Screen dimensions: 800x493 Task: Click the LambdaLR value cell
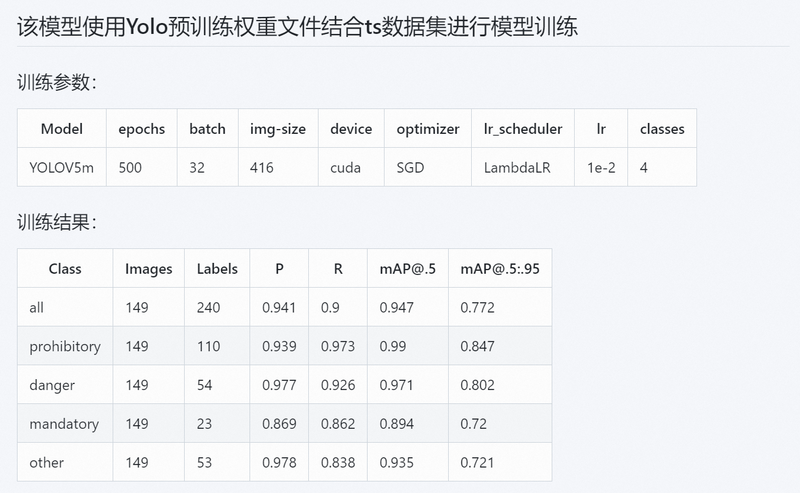click(517, 167)
